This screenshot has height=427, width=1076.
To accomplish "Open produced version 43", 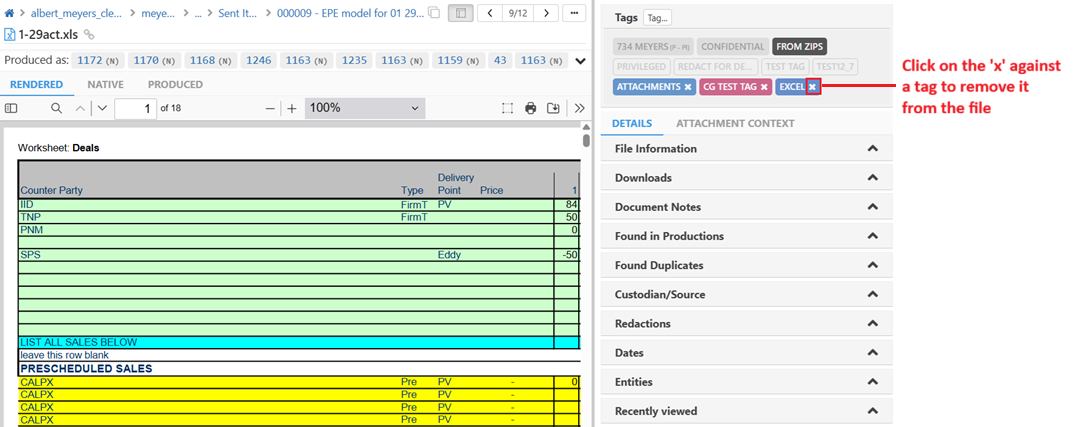I will pos(500,61).
